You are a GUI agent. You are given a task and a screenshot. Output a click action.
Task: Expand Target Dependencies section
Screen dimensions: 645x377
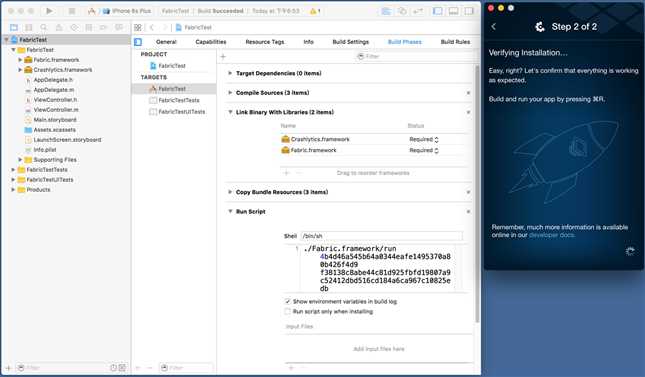[x=230, y=73]
